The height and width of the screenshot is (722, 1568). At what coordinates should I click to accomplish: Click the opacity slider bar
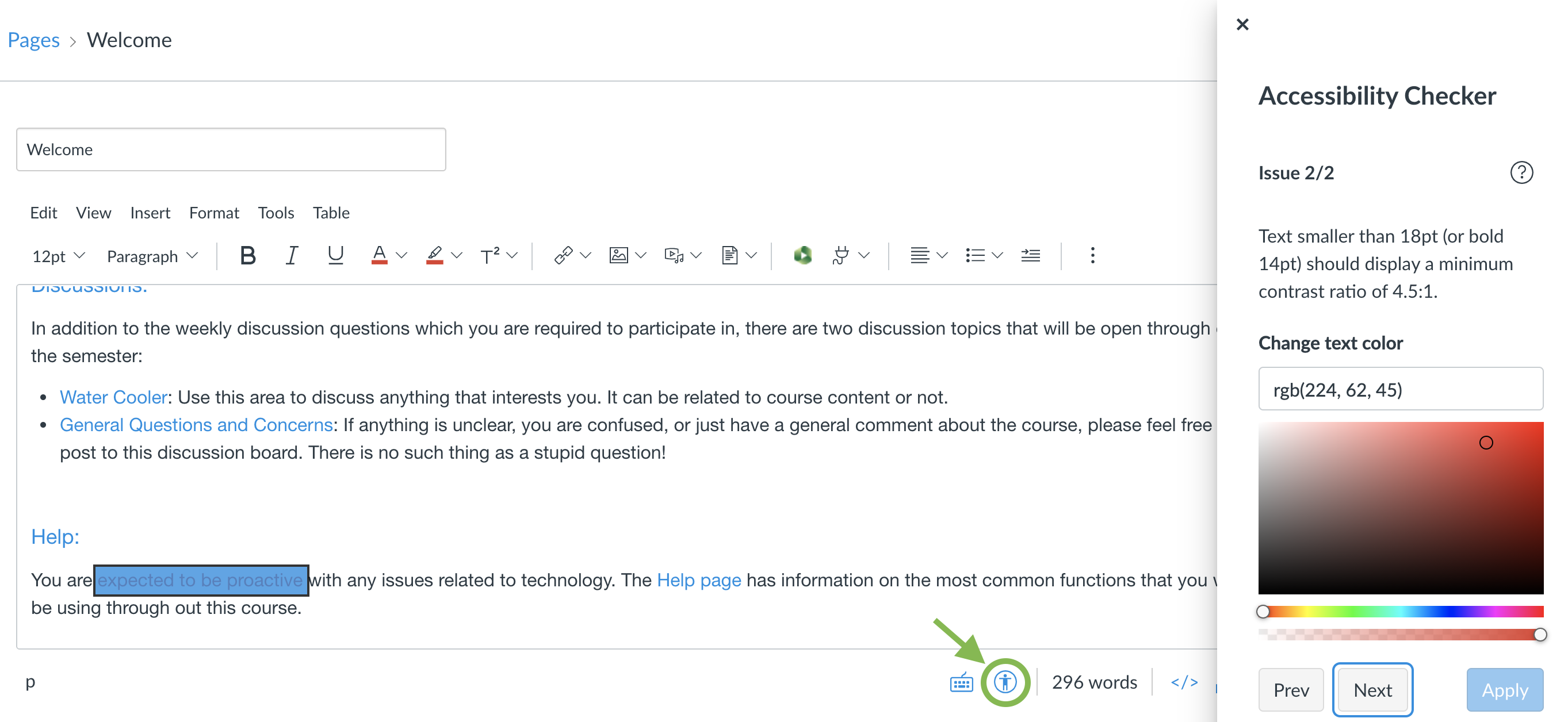[x=1401, y=635]
